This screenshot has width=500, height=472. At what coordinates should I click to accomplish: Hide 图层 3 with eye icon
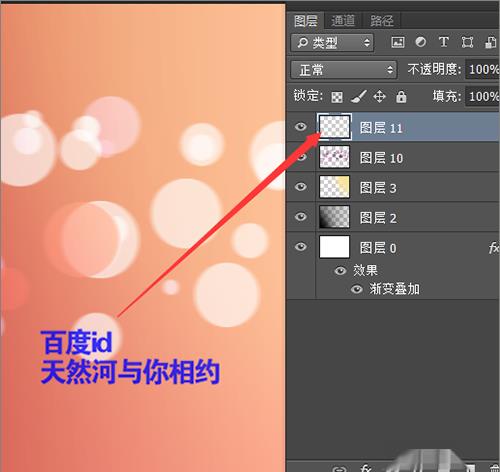click(301, 187)
